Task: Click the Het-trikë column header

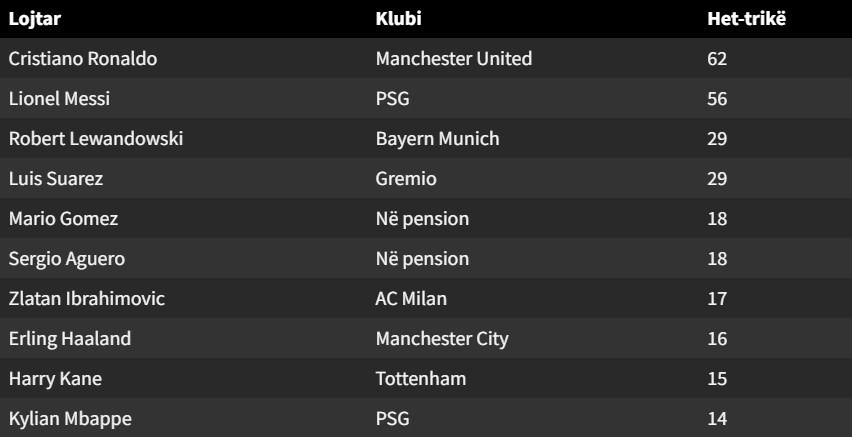Action: click(x=746, y=18)
